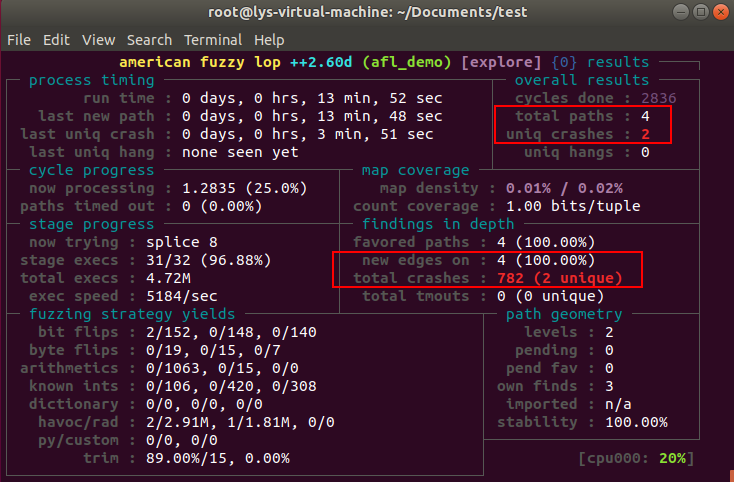The image size is (734, 482).
Task: Click the levels value 2
Action: (x=609, y=332)
